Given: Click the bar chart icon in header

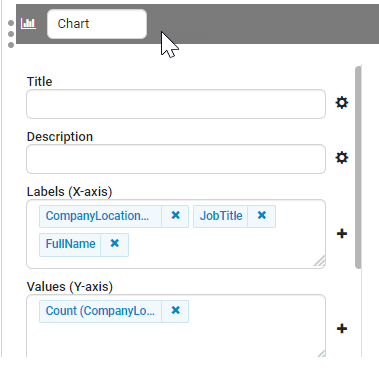Looking at the screenshot, I should pyautogui.click(x=28, y=23).
